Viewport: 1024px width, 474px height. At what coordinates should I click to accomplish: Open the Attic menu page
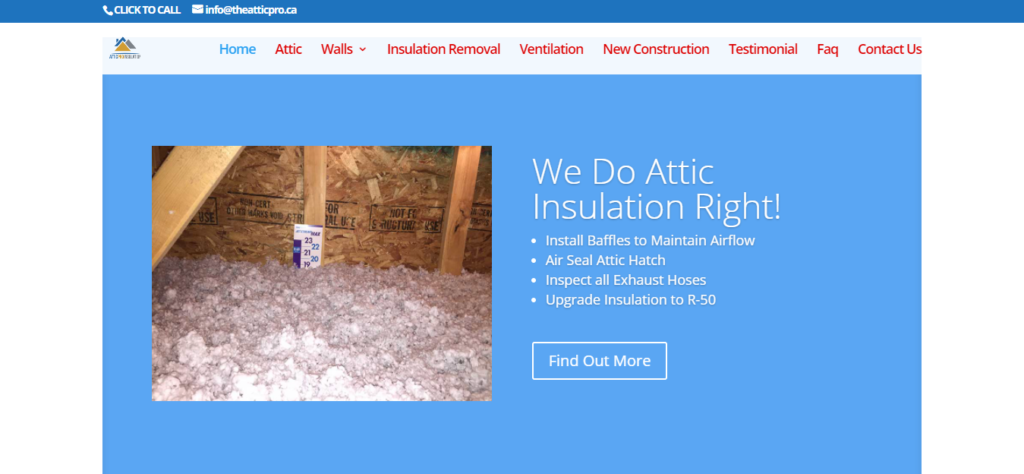point(288,50)
